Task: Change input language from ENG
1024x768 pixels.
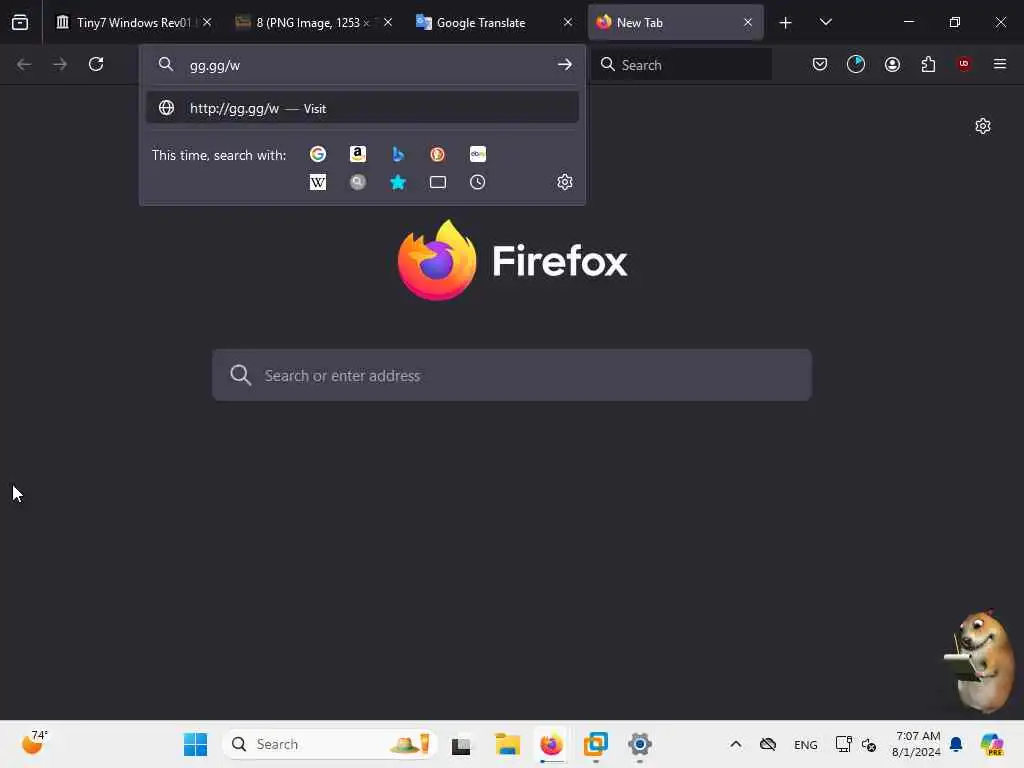Action: (806, 744)
